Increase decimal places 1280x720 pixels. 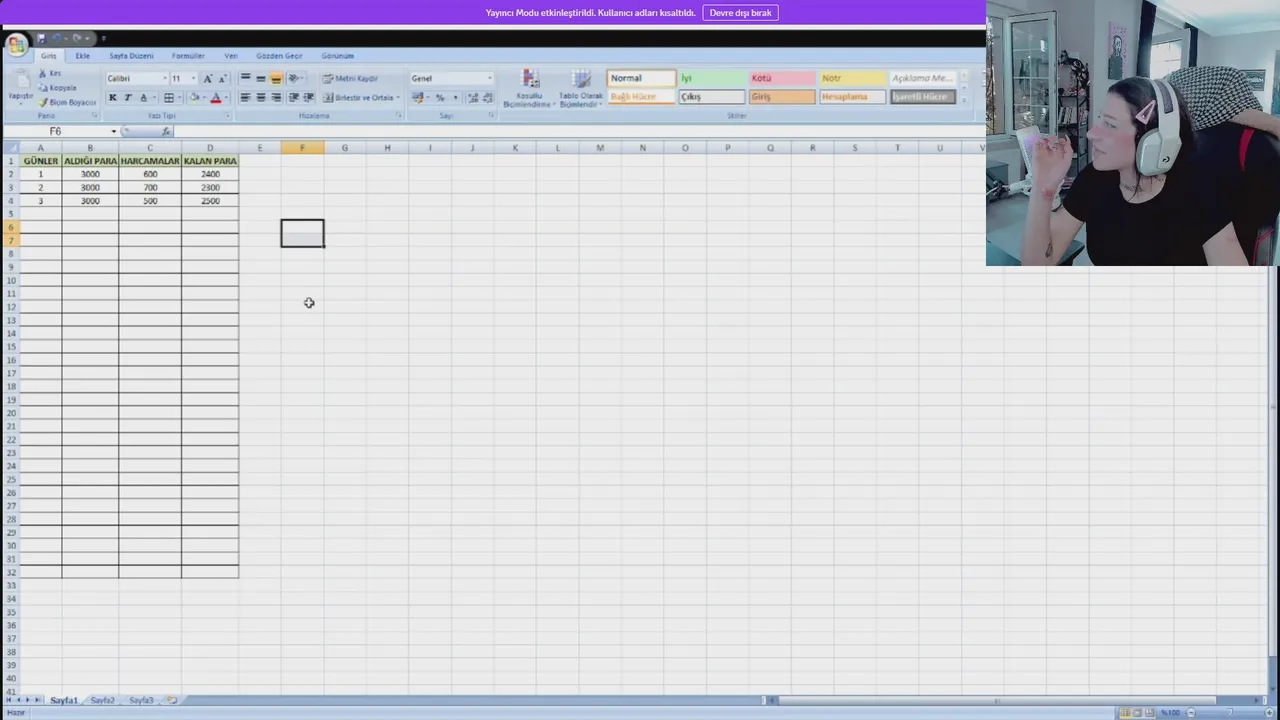pyautogui.click(x=473, y=98)
